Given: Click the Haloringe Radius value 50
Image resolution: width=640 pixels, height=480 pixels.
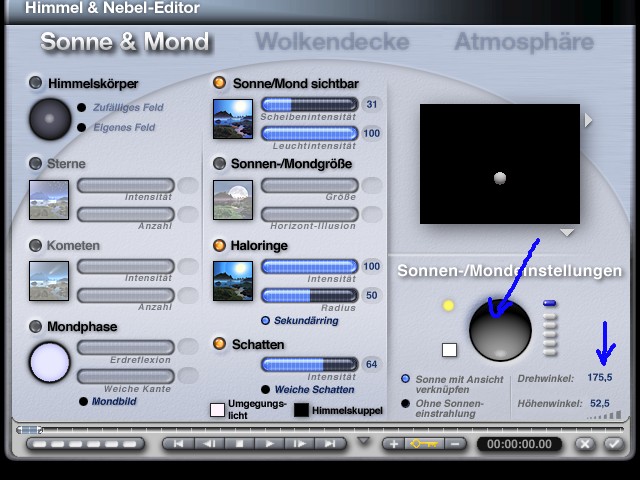Looking at the screenshot, I should pyautogui.click(x=372, y=296).
